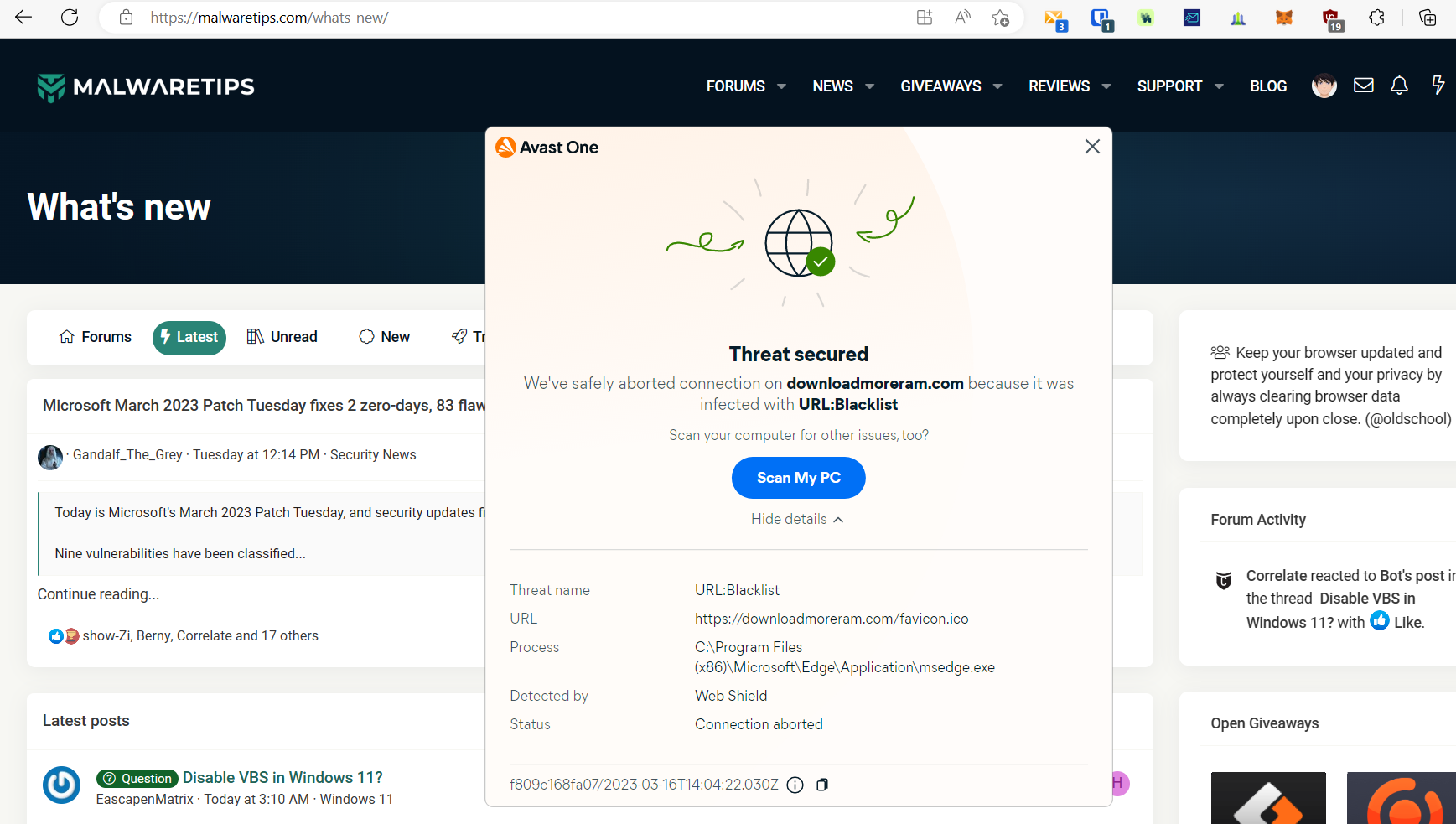Expand the GIVEAWAYS dropdown arrow

[997, 86]
